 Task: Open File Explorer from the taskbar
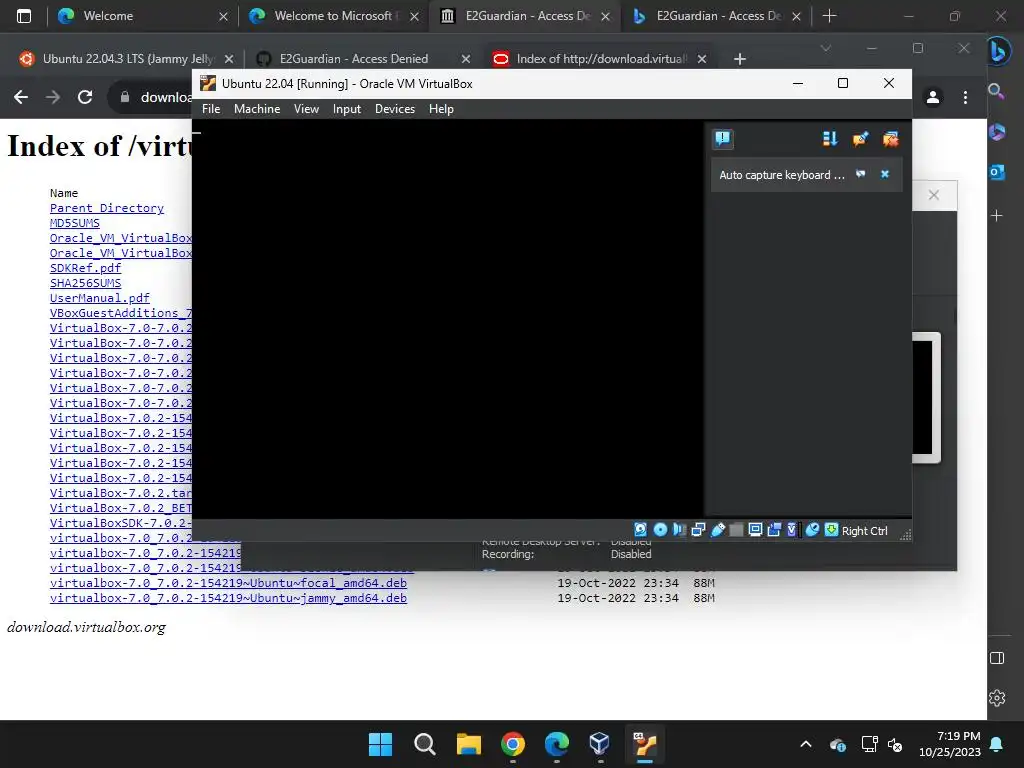point(468,744)
